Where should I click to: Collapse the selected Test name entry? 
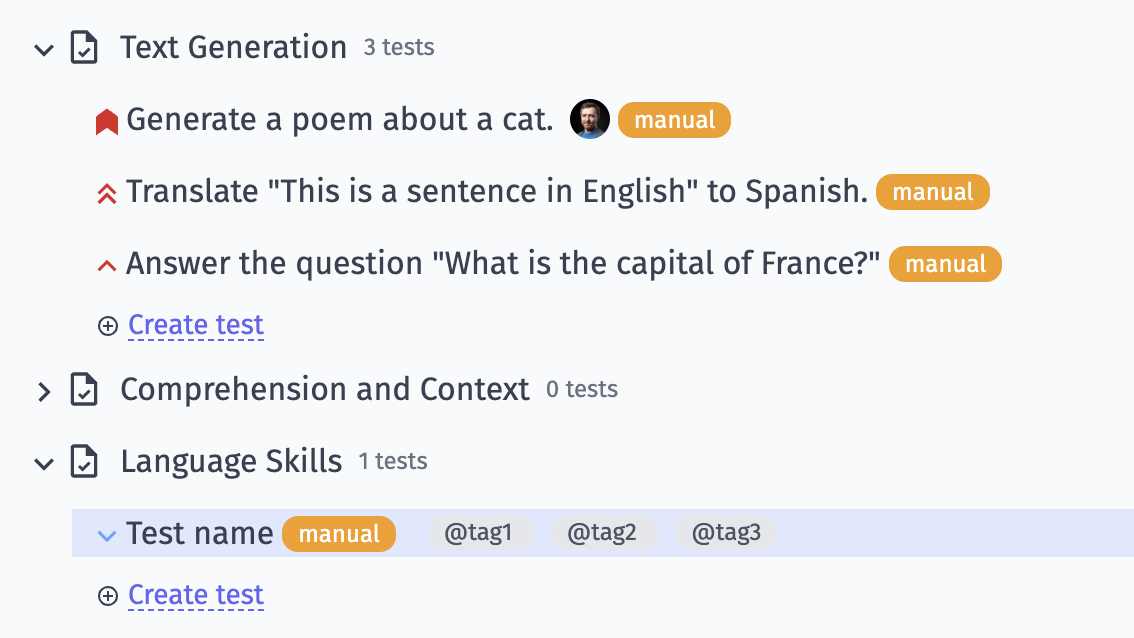click(106, 534)
